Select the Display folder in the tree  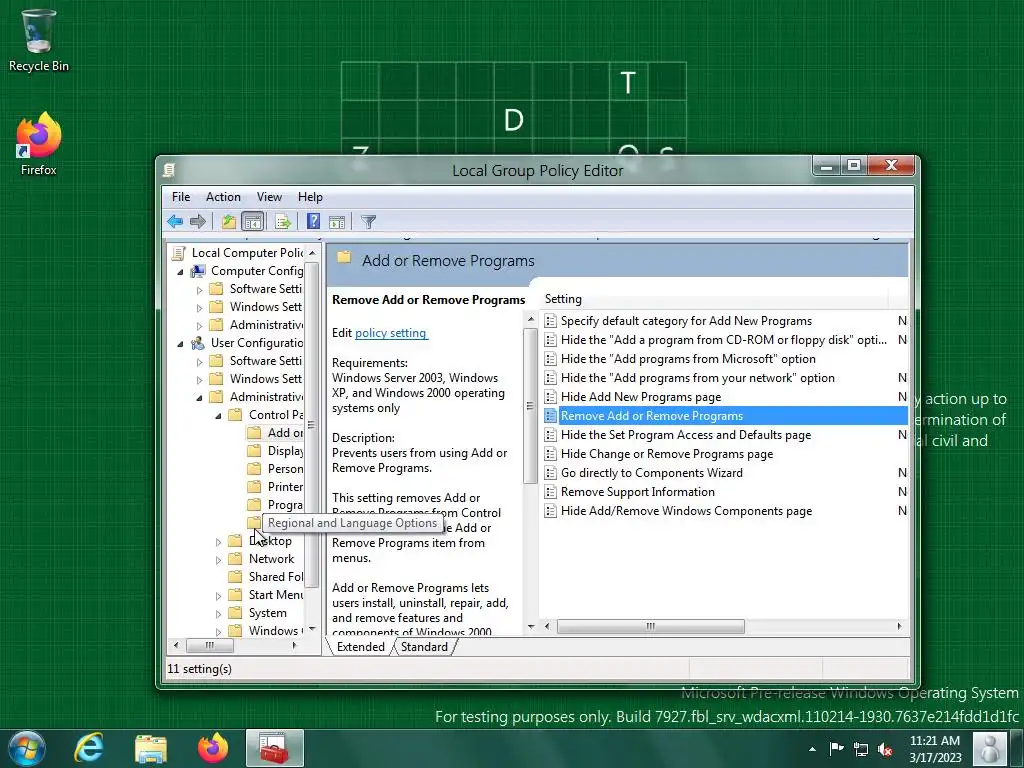point(285,451)
